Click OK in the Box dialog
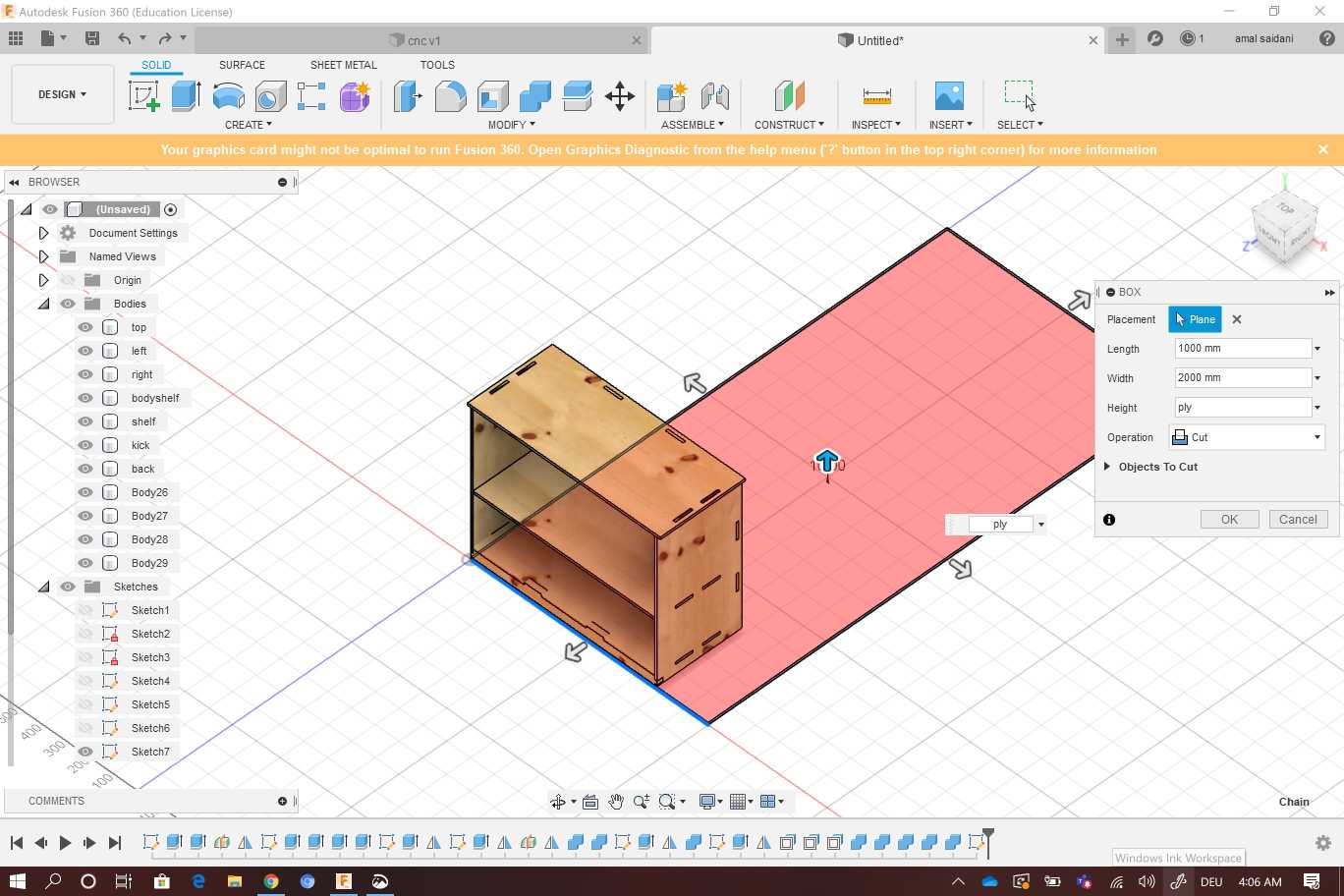Image resolution: width=1344 pixels, height=896 pixels. coord(1229,520)
